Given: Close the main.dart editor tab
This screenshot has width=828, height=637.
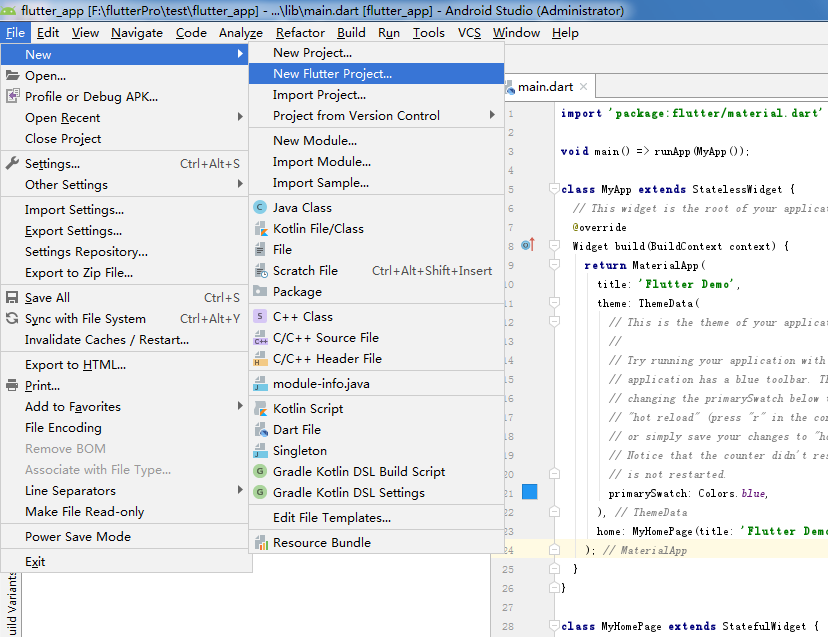Looking at the screenshot, I should point(583,87).
